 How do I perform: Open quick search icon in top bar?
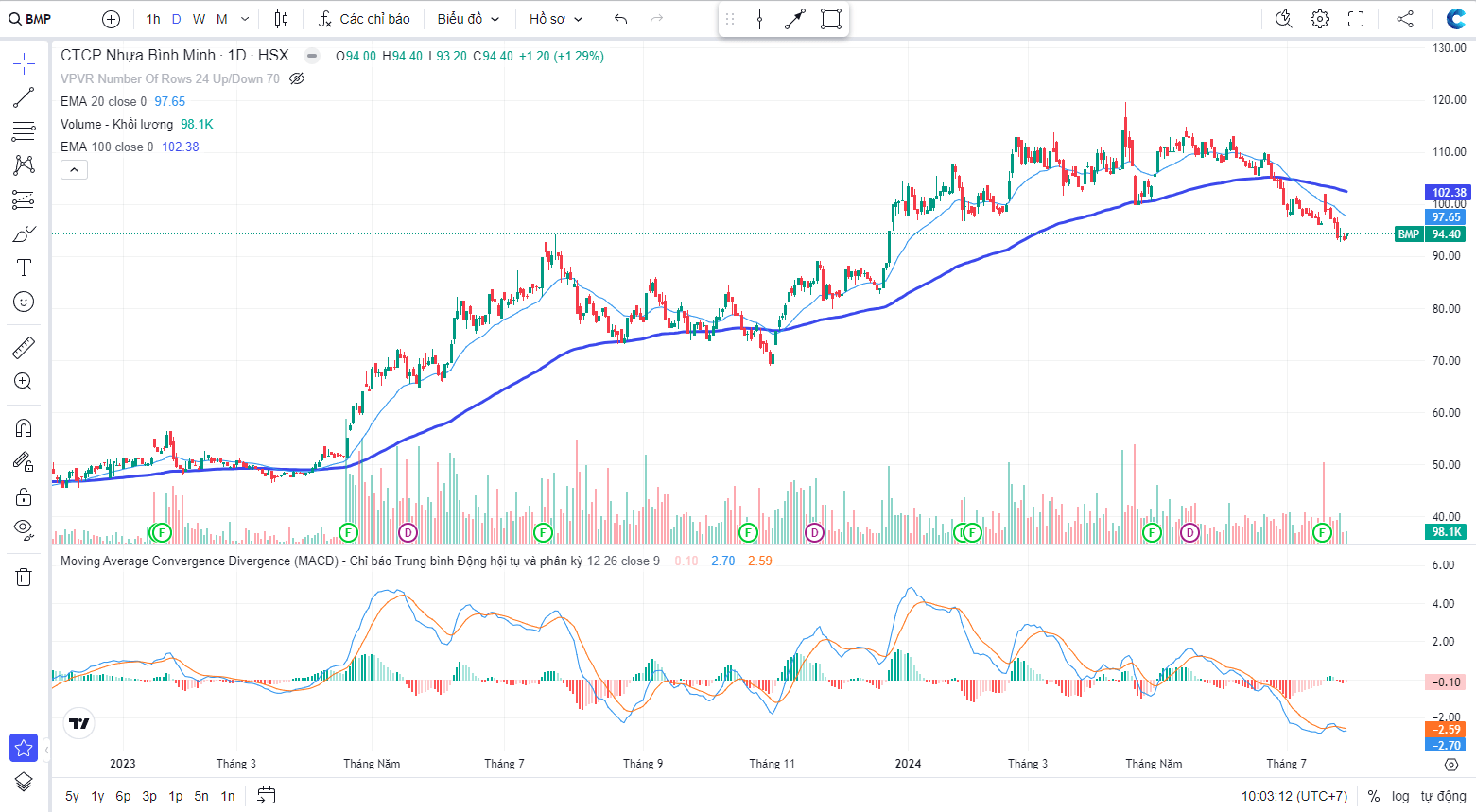[x=1283, y=19]
